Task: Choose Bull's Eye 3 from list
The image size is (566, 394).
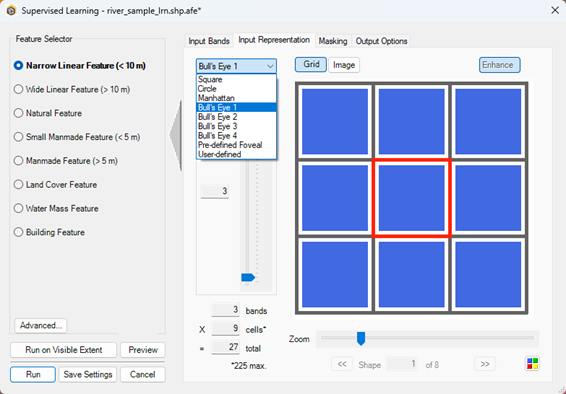Action: tap(236, 126)
